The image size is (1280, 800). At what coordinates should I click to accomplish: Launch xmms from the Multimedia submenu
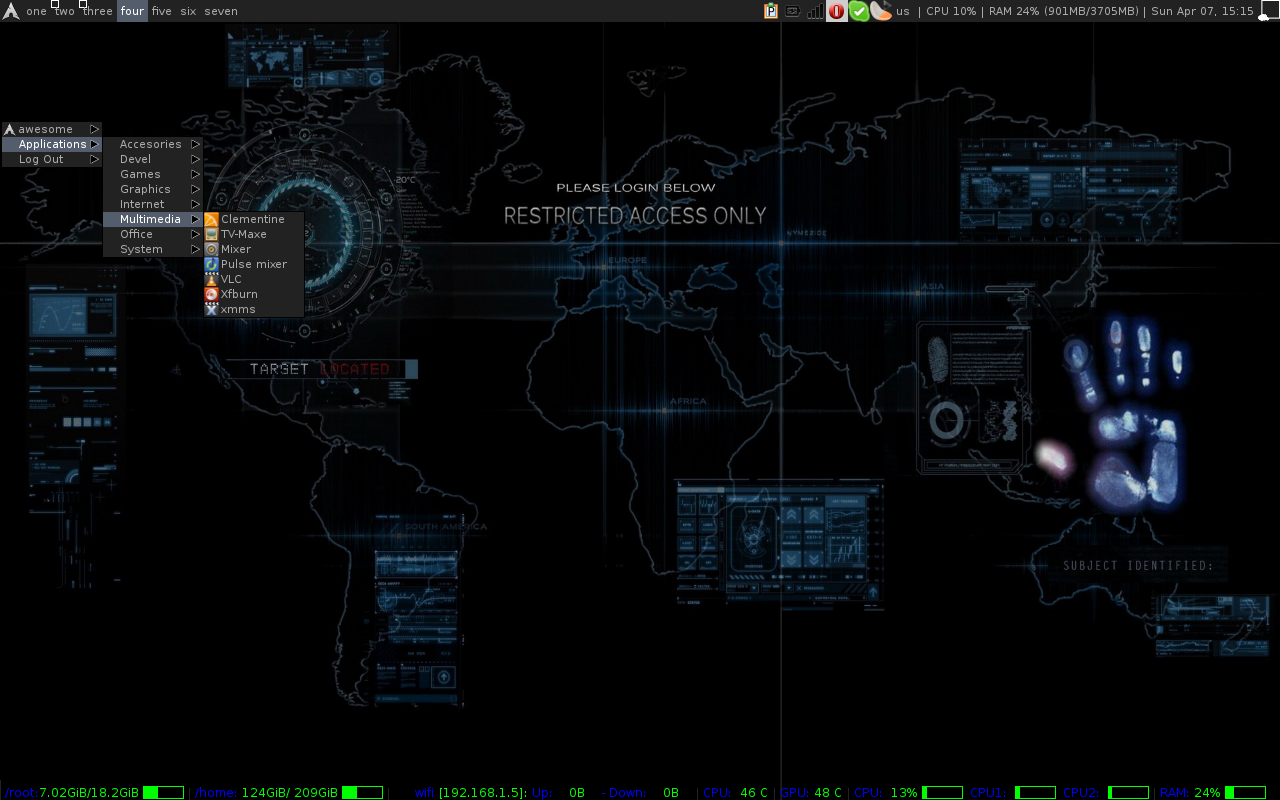coord(238,309)
